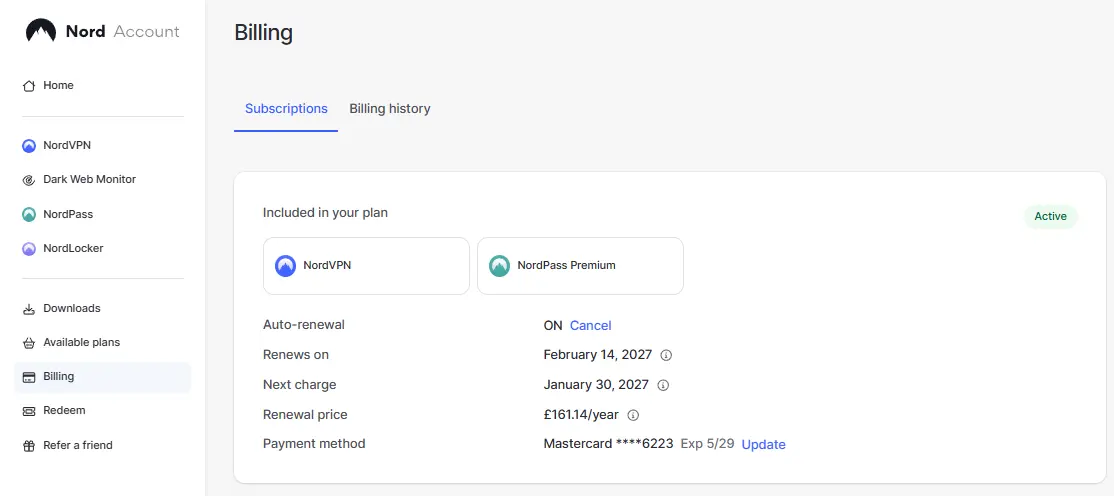
Task: Show info next to Next charge date
Action: tap(664, 385)
